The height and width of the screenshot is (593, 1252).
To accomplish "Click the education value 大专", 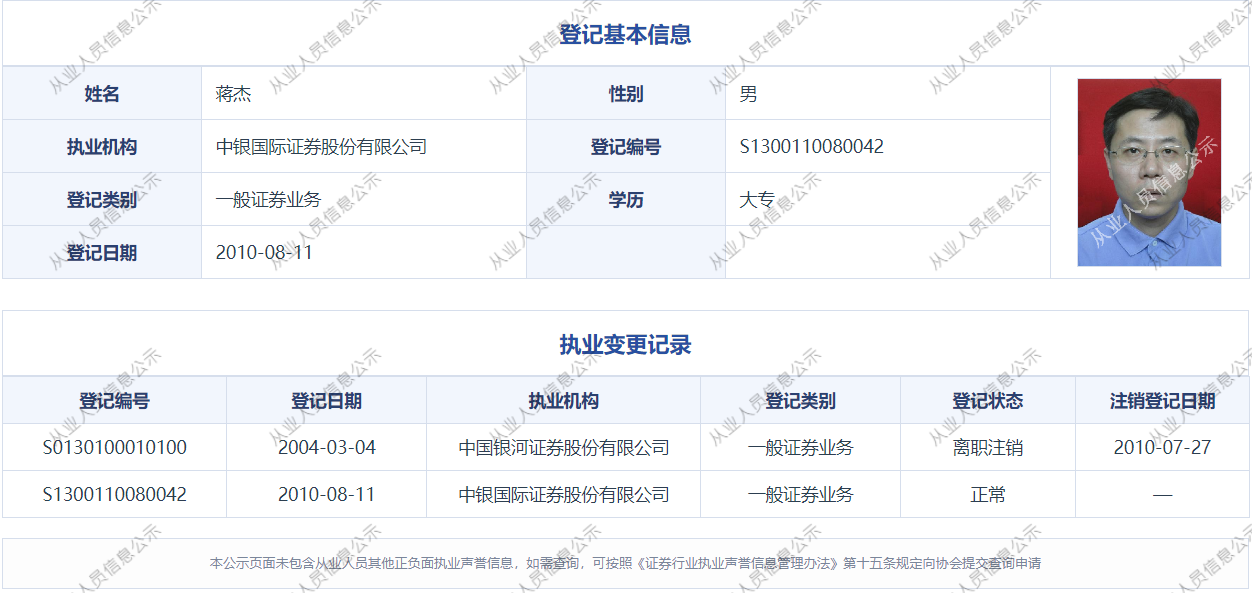I will [x=757, y=200].
